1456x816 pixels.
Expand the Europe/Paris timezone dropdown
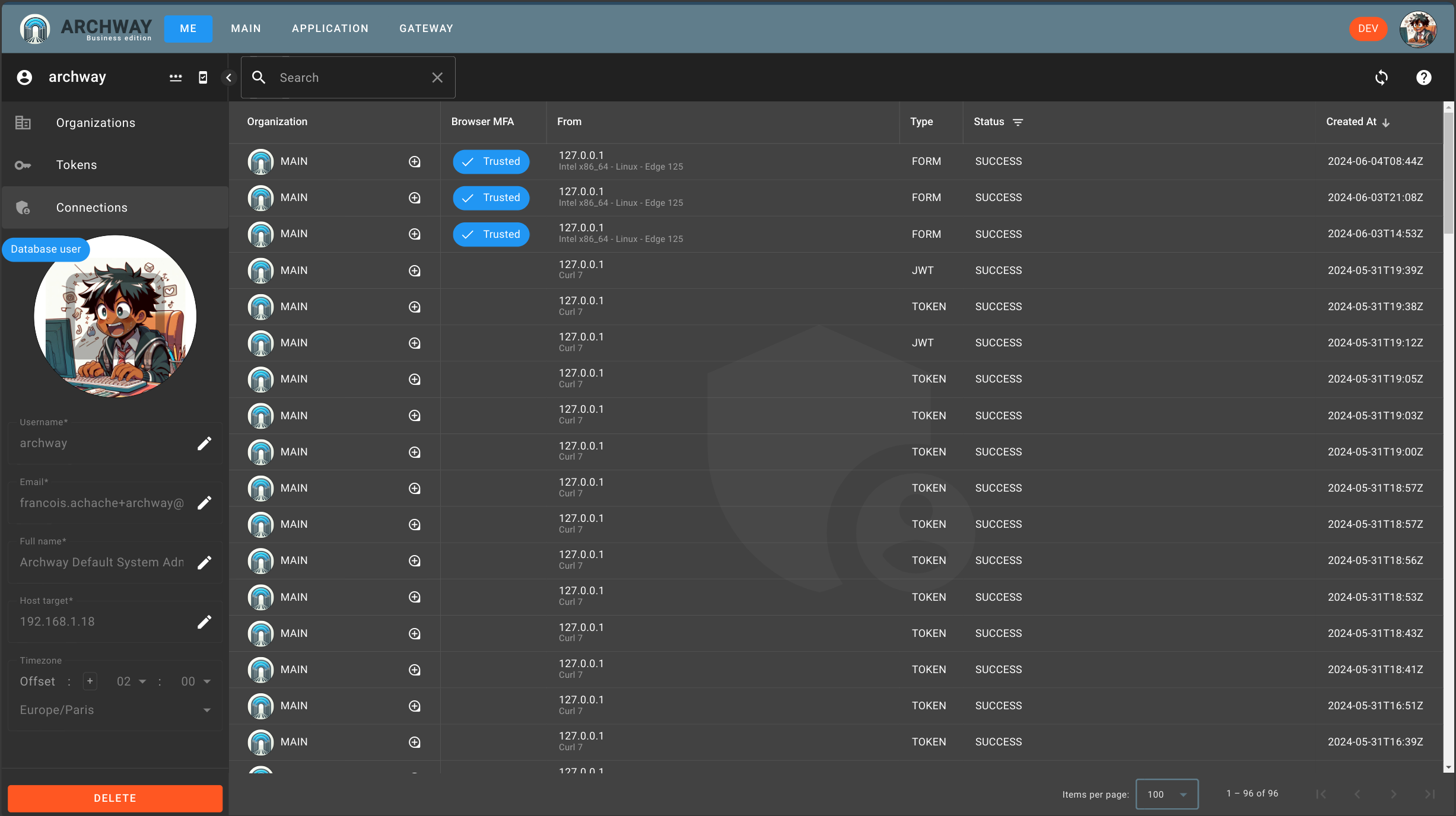(115, 710)
